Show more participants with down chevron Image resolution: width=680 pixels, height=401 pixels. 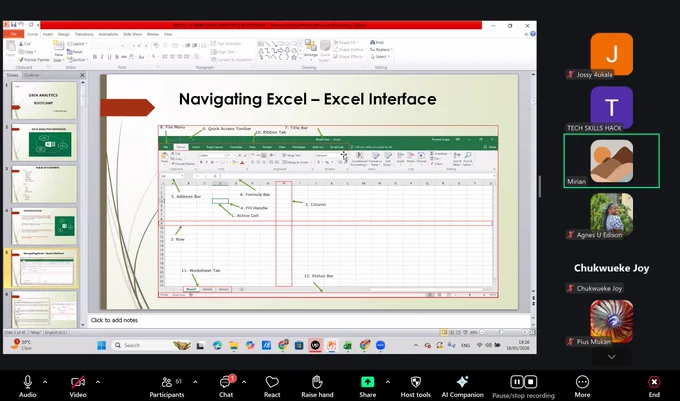(x=611, y=357)
